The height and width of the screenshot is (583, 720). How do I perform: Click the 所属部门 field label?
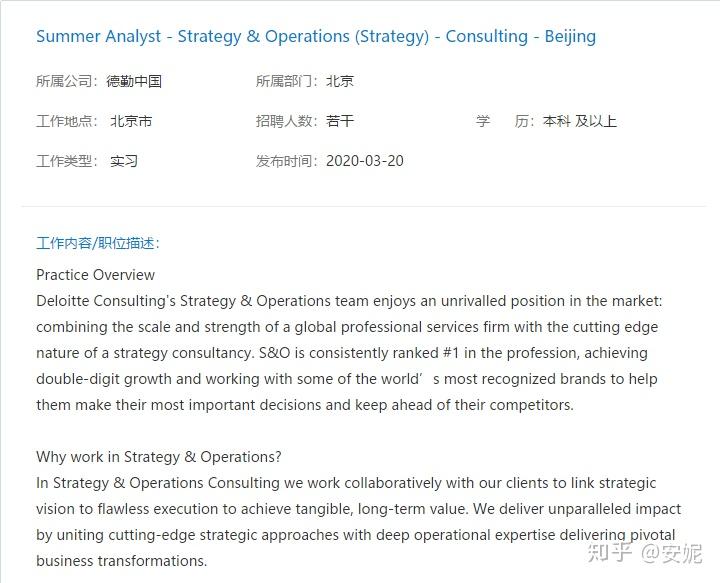[286, 81]
